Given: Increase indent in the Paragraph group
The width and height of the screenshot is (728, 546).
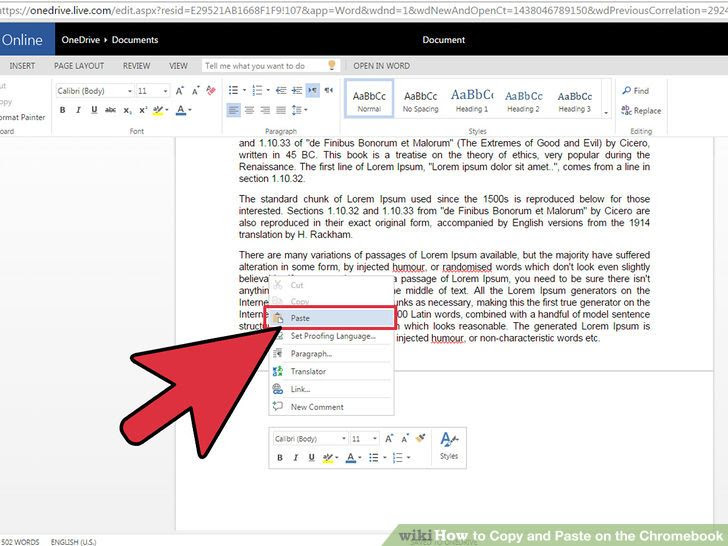Looking at the screenshot, I should click(297, 90).
